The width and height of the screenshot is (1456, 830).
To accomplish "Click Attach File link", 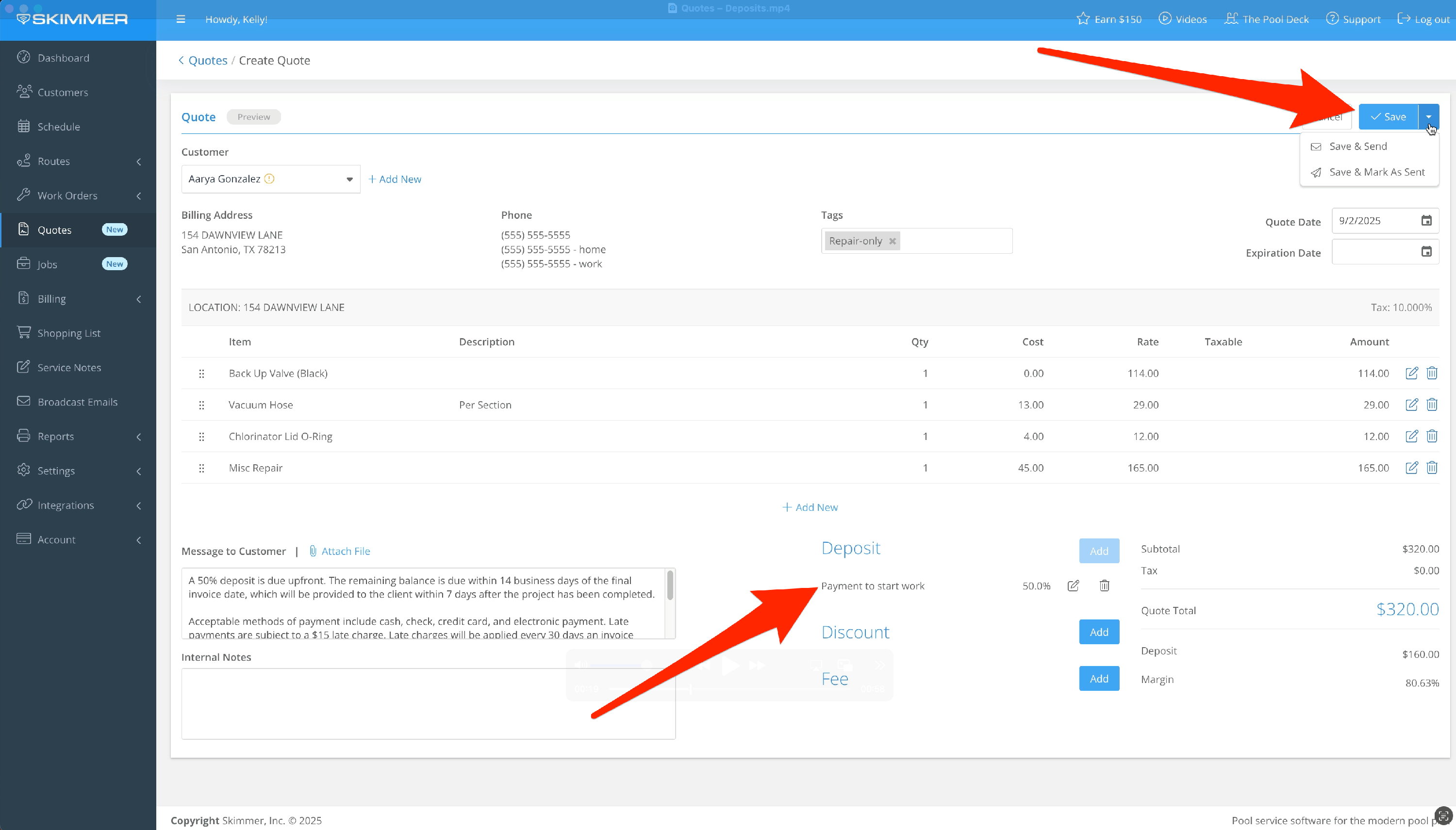I will (x=340, y=551).
